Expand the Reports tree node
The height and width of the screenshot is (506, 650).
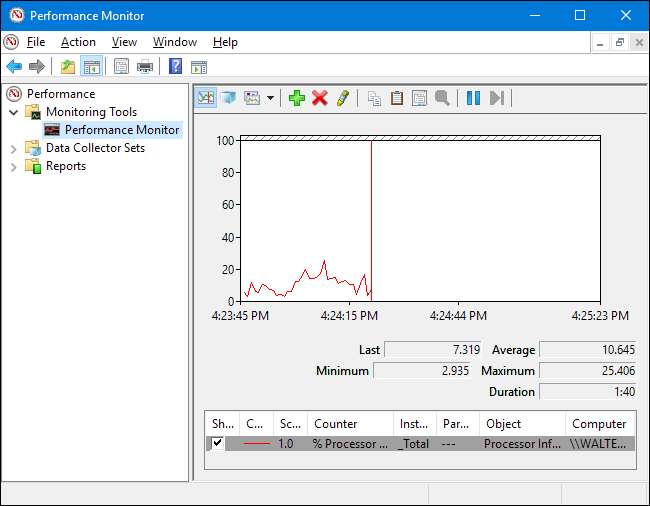coord(14,166)
